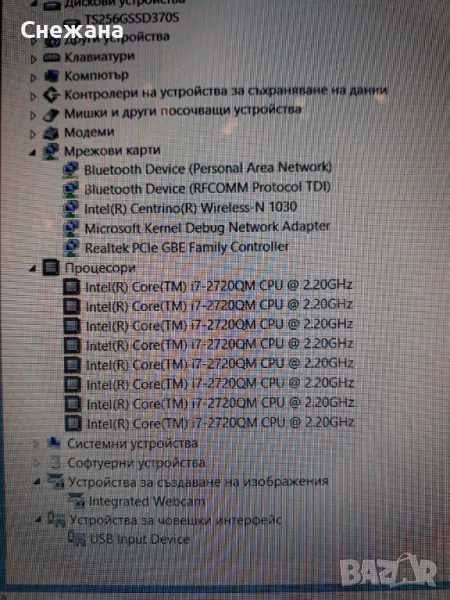450x600 pixels.
Task: Expand the Контролери на устройства storage node
Action: click(x=33, y=96)
